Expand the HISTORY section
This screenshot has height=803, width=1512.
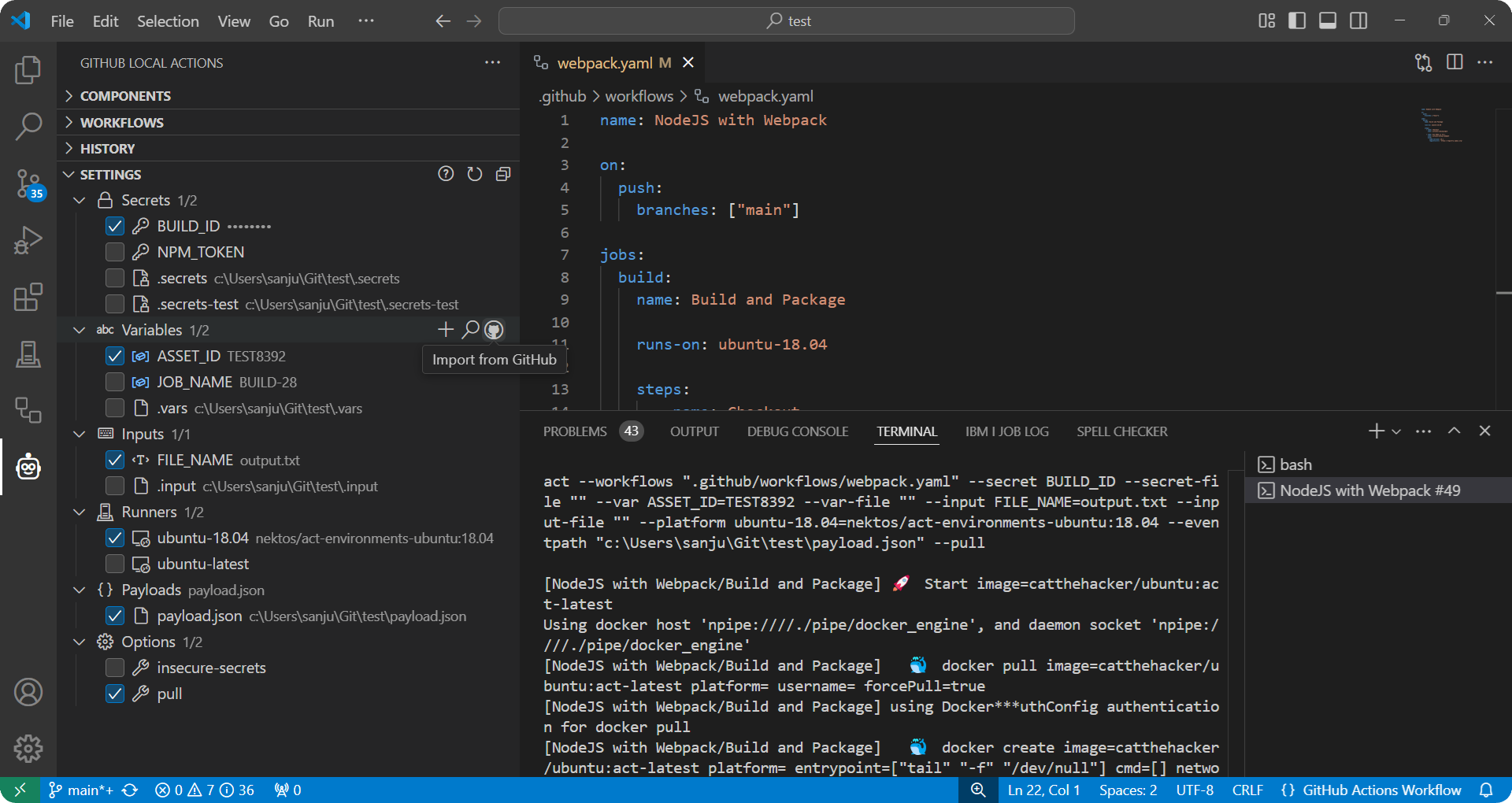click(x=107, y=148)
